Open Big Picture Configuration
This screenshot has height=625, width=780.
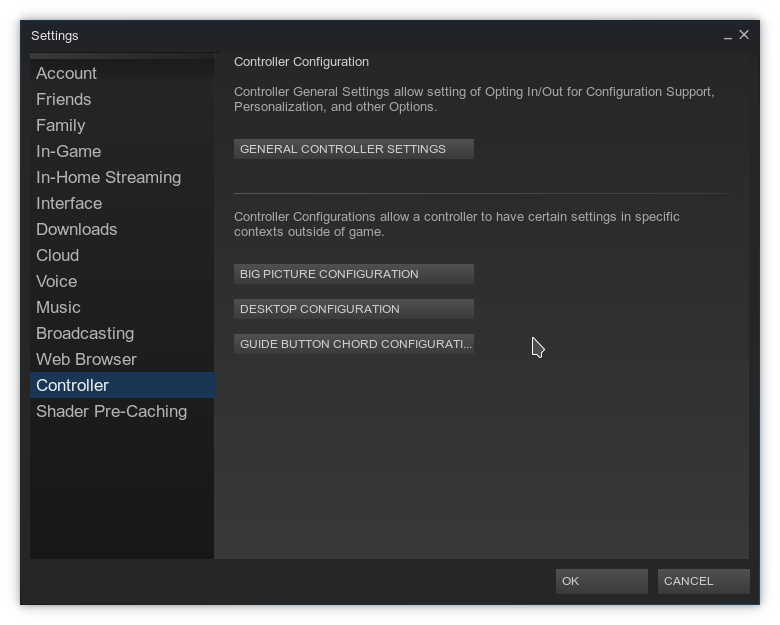353,274
